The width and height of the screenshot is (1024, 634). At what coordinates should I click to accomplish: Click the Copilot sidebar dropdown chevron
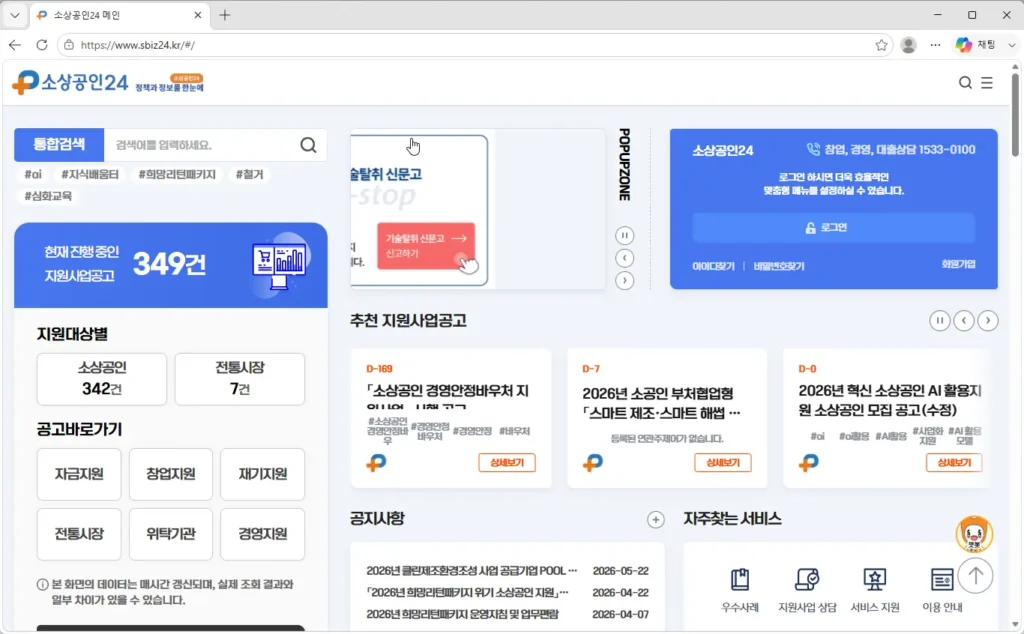1012,45
